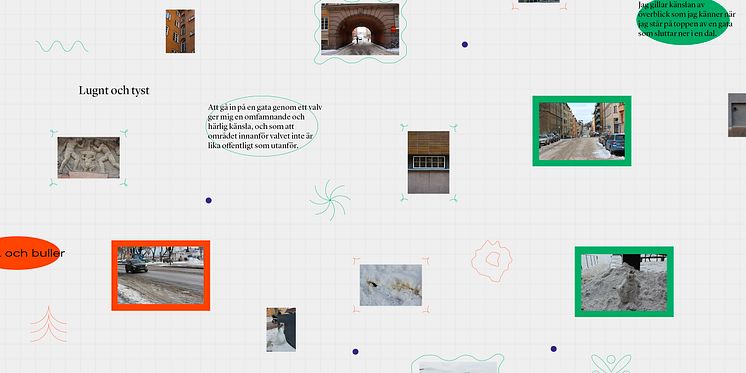Open the window and garage facade photo
Viewport: 746px width, 373px height.
[428, 162]
